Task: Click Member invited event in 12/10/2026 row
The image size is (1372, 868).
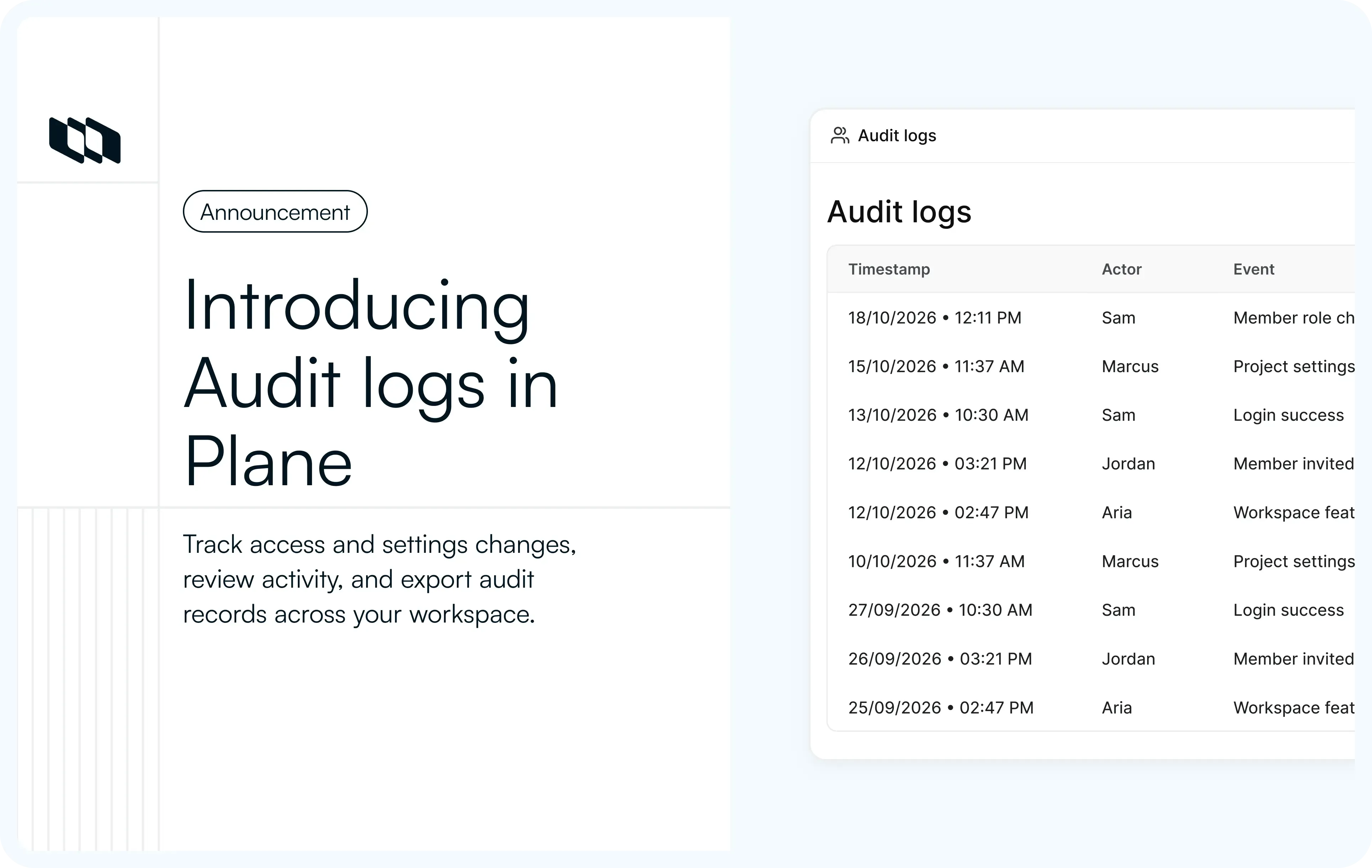Action: point(1293,464)
